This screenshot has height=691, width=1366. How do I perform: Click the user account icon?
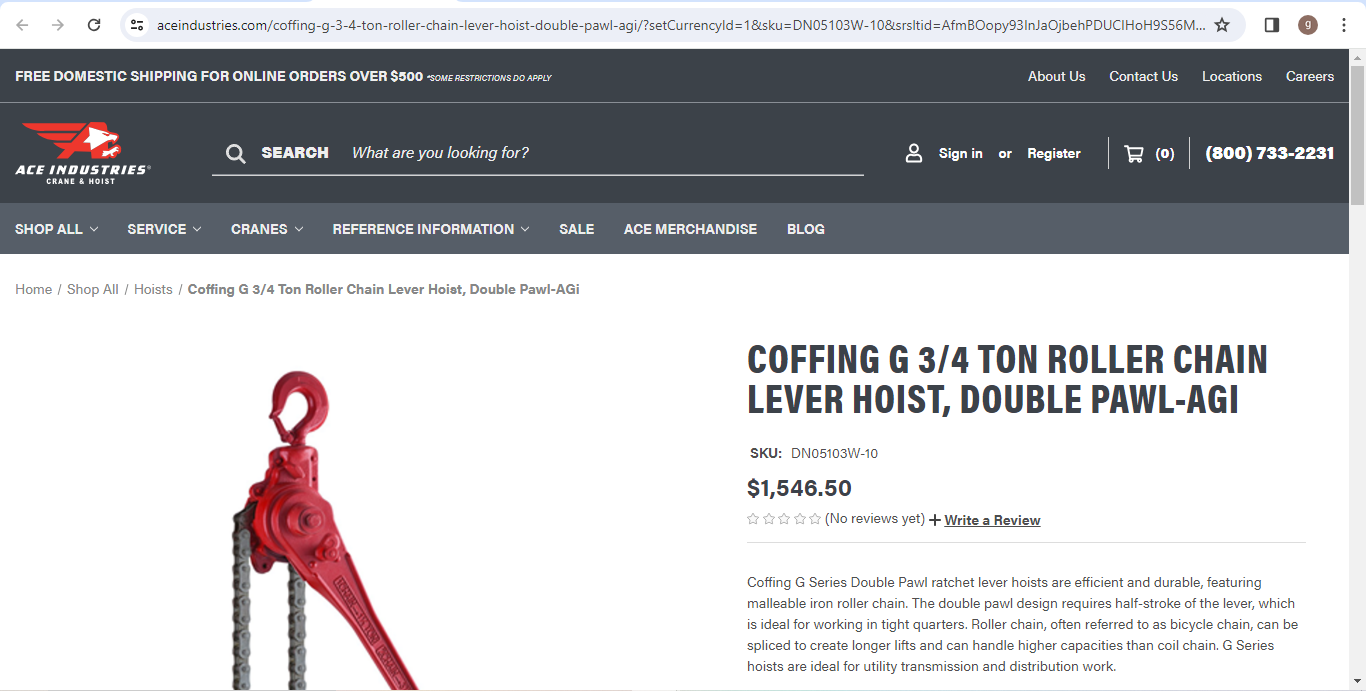pos(914,153)
